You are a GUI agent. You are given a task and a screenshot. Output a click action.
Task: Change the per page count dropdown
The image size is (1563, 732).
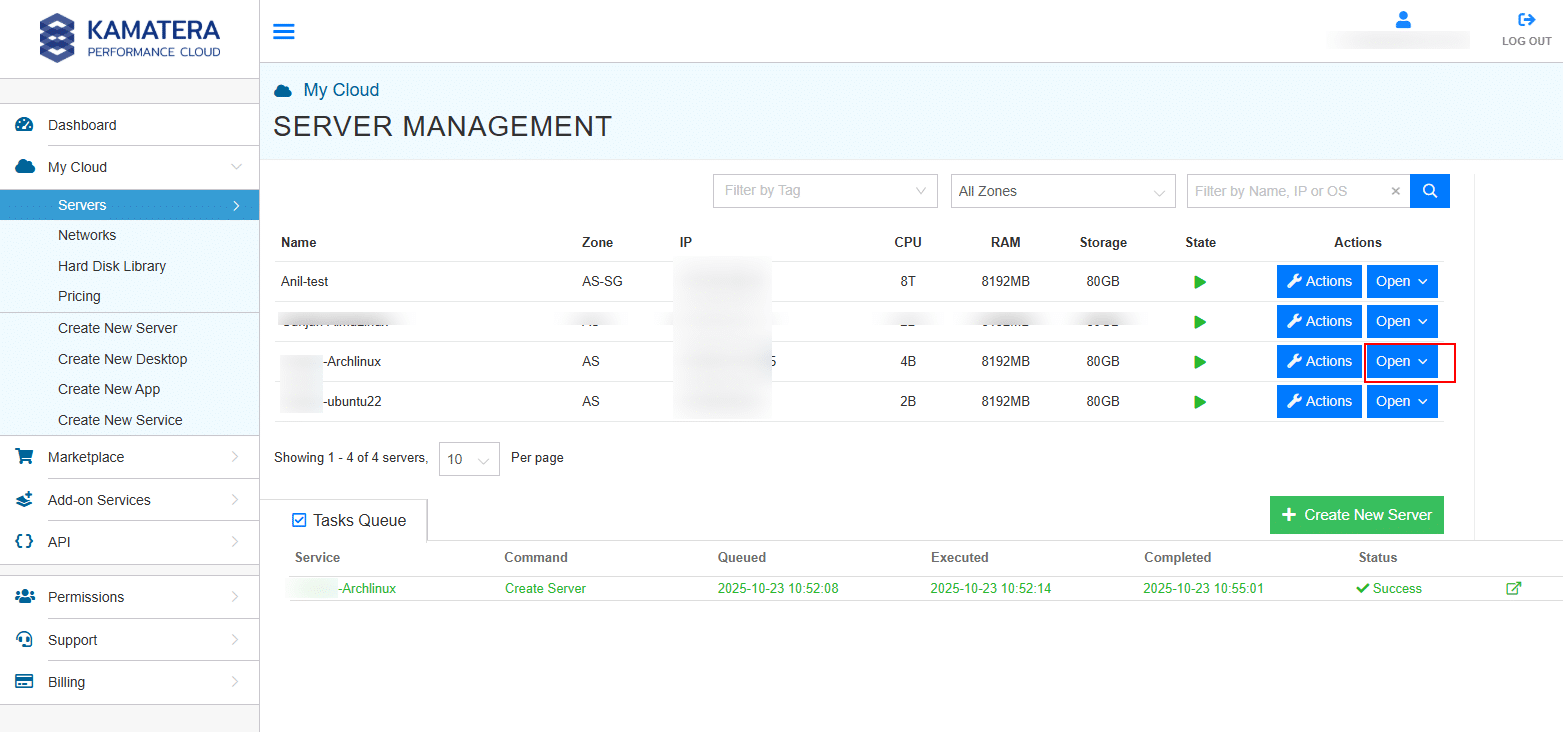click(x=469, y=459)
